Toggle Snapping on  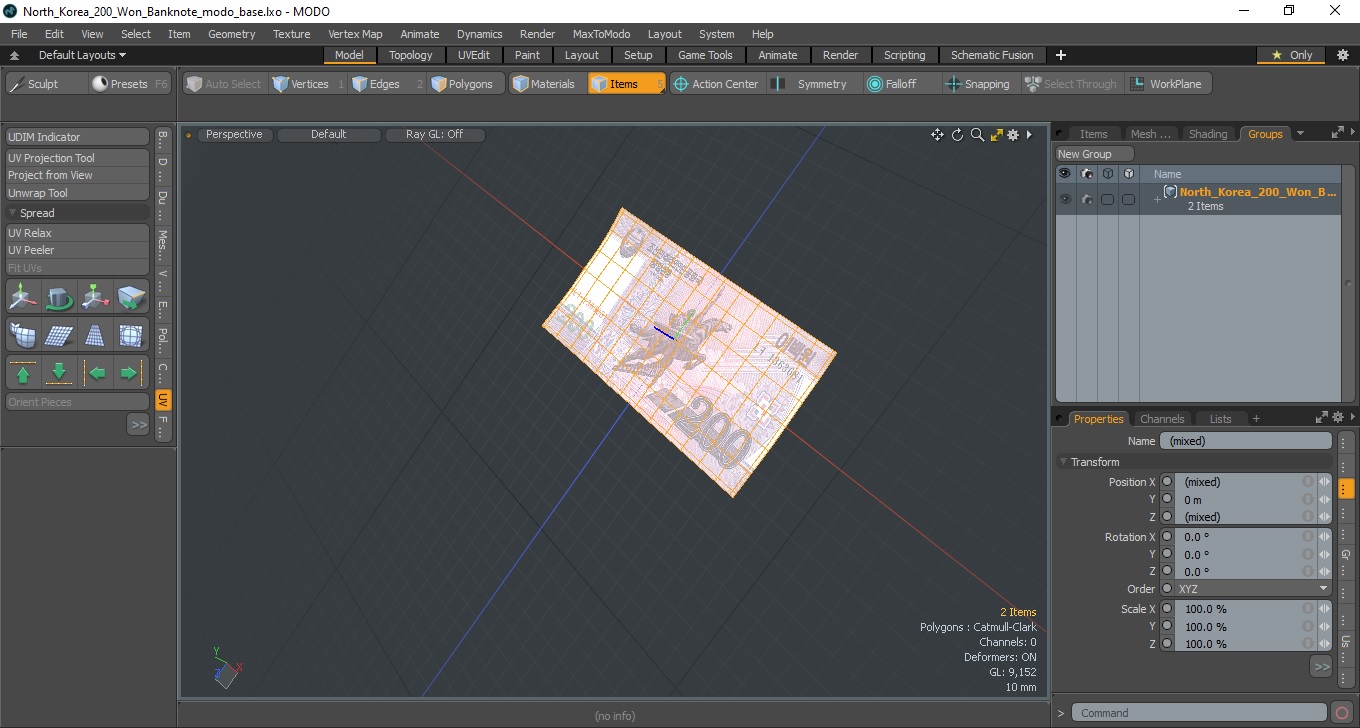978,84
